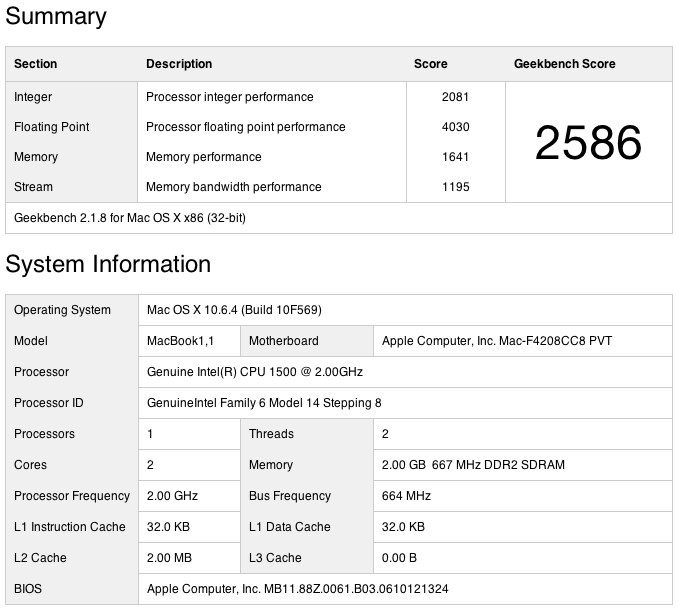Select the large Geekbench score 2586
Viewport: 678px width, 614px height.
point(588,142)
